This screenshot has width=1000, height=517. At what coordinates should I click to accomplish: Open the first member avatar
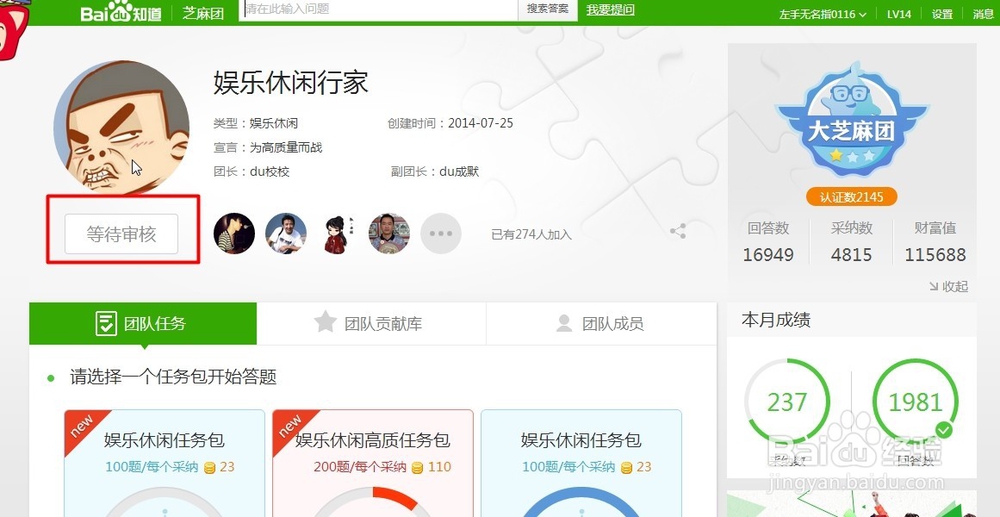point(234,233)
